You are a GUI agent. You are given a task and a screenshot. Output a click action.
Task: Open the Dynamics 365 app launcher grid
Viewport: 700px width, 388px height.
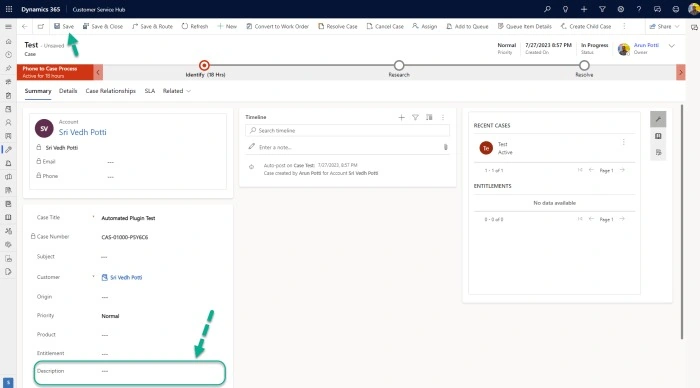pos(8,9)
